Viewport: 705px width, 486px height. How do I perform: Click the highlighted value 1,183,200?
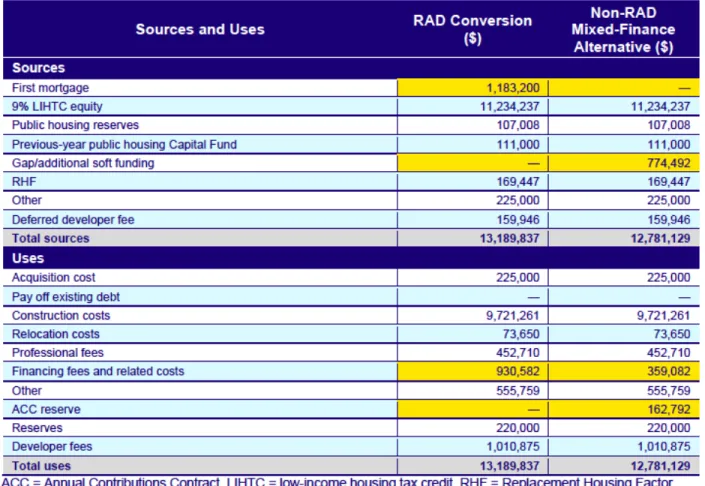pyautogui.click(x=513, y=88)
